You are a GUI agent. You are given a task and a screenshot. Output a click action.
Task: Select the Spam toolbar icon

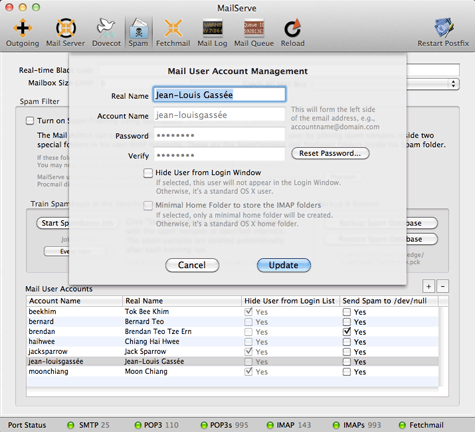[139, 28]
